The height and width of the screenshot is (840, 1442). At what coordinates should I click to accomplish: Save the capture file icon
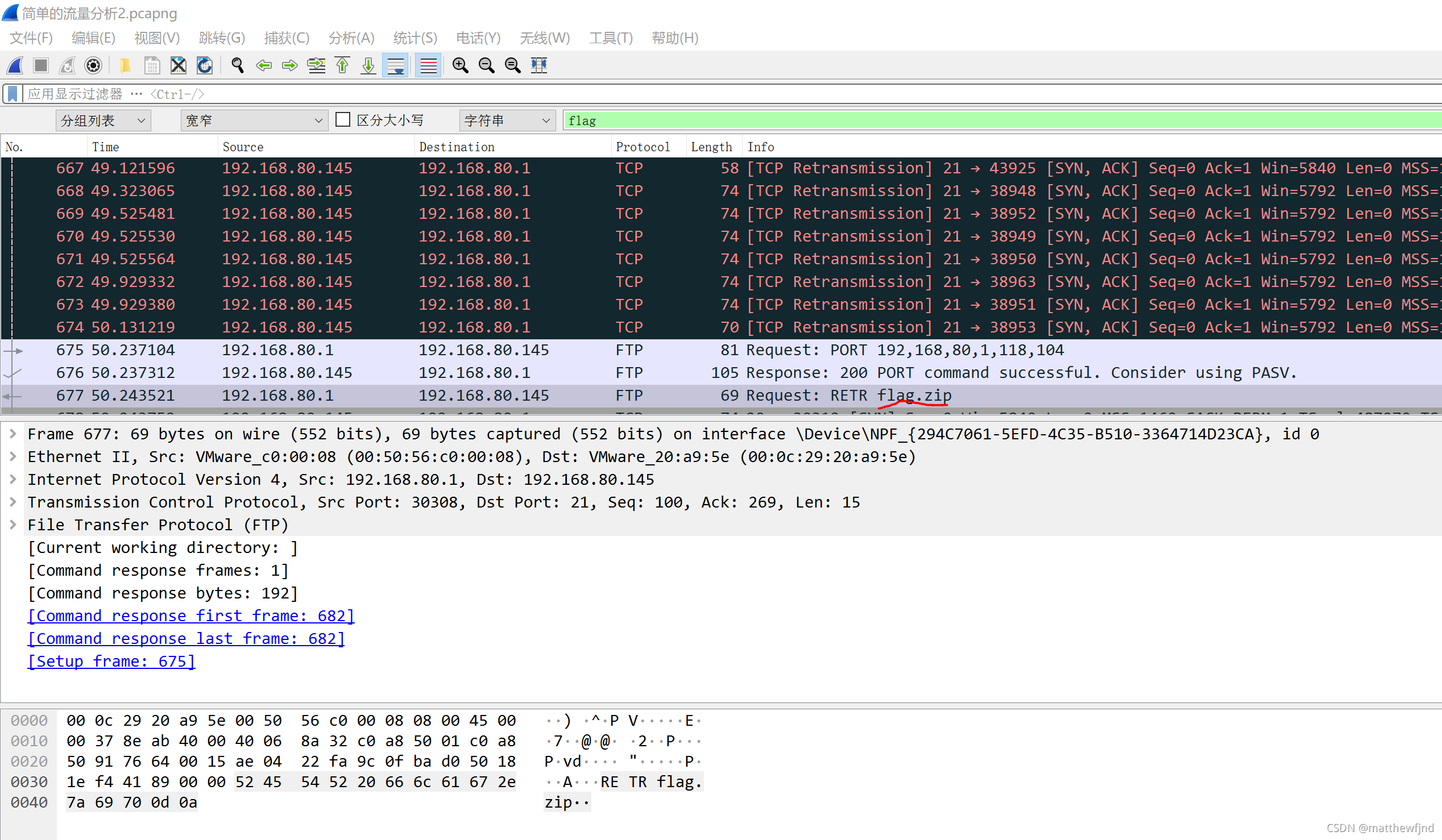[152, 65]
